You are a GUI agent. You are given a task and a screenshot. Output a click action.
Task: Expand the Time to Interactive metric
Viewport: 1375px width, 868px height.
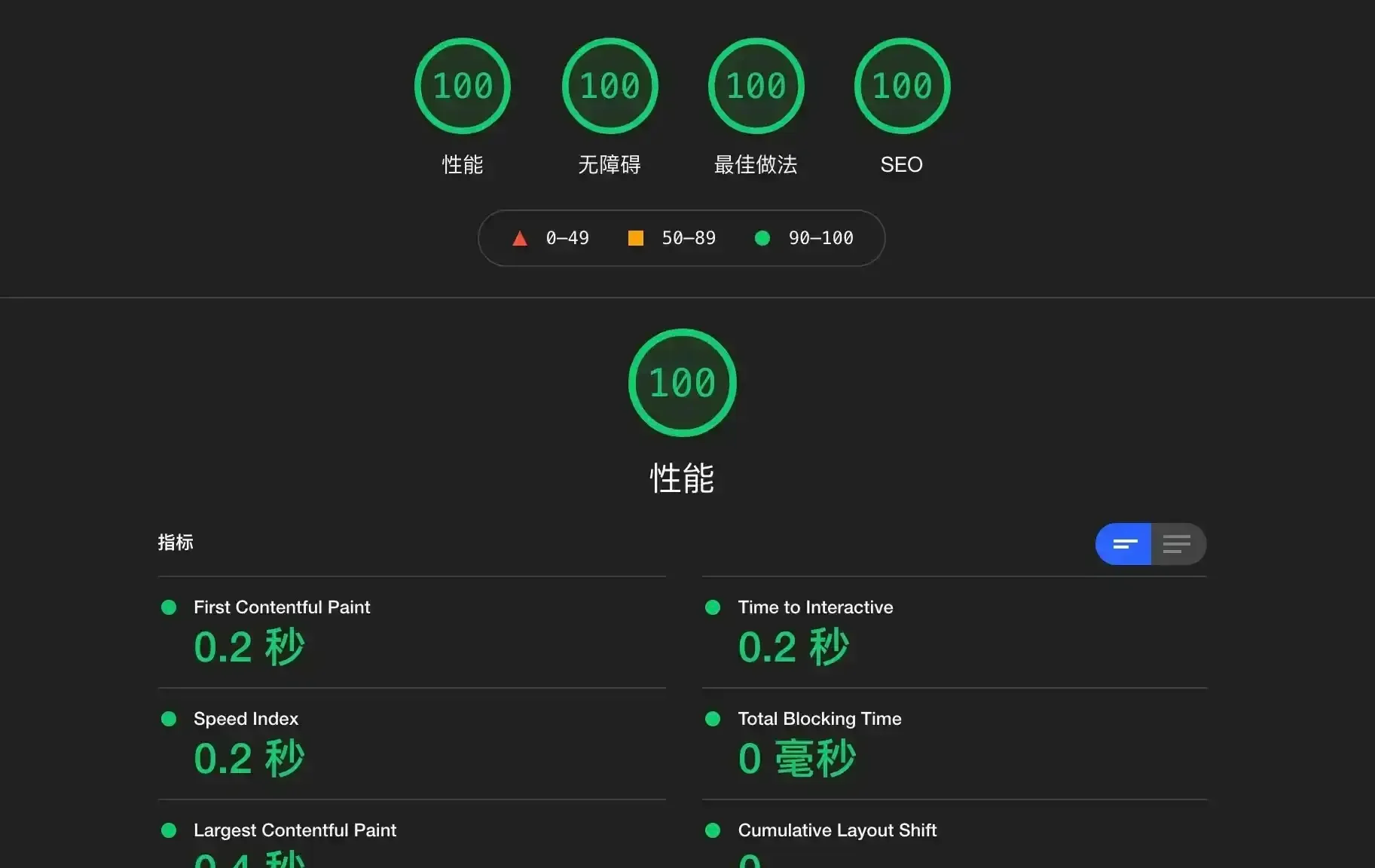(x=815, y=607)
